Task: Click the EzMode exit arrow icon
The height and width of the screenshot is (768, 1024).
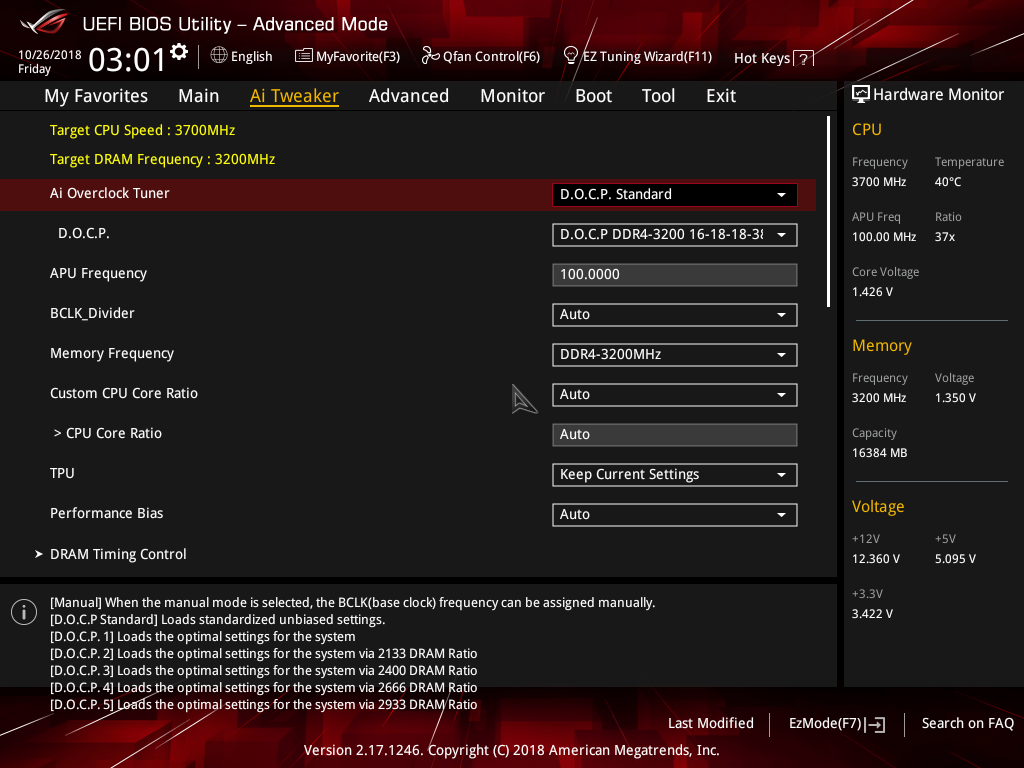Action: 876,724
